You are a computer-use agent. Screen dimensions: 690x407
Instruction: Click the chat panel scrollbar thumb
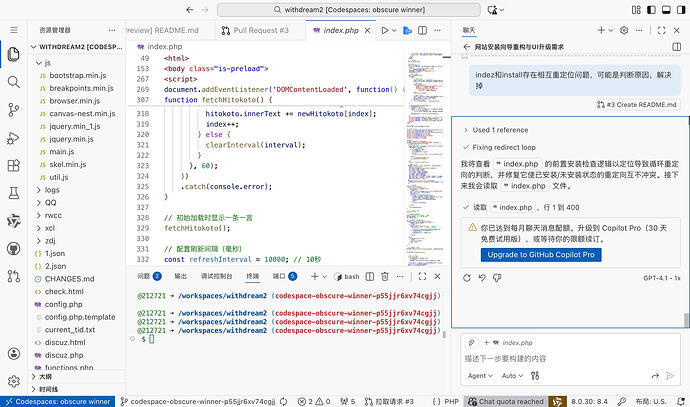(x=686, y=320)
